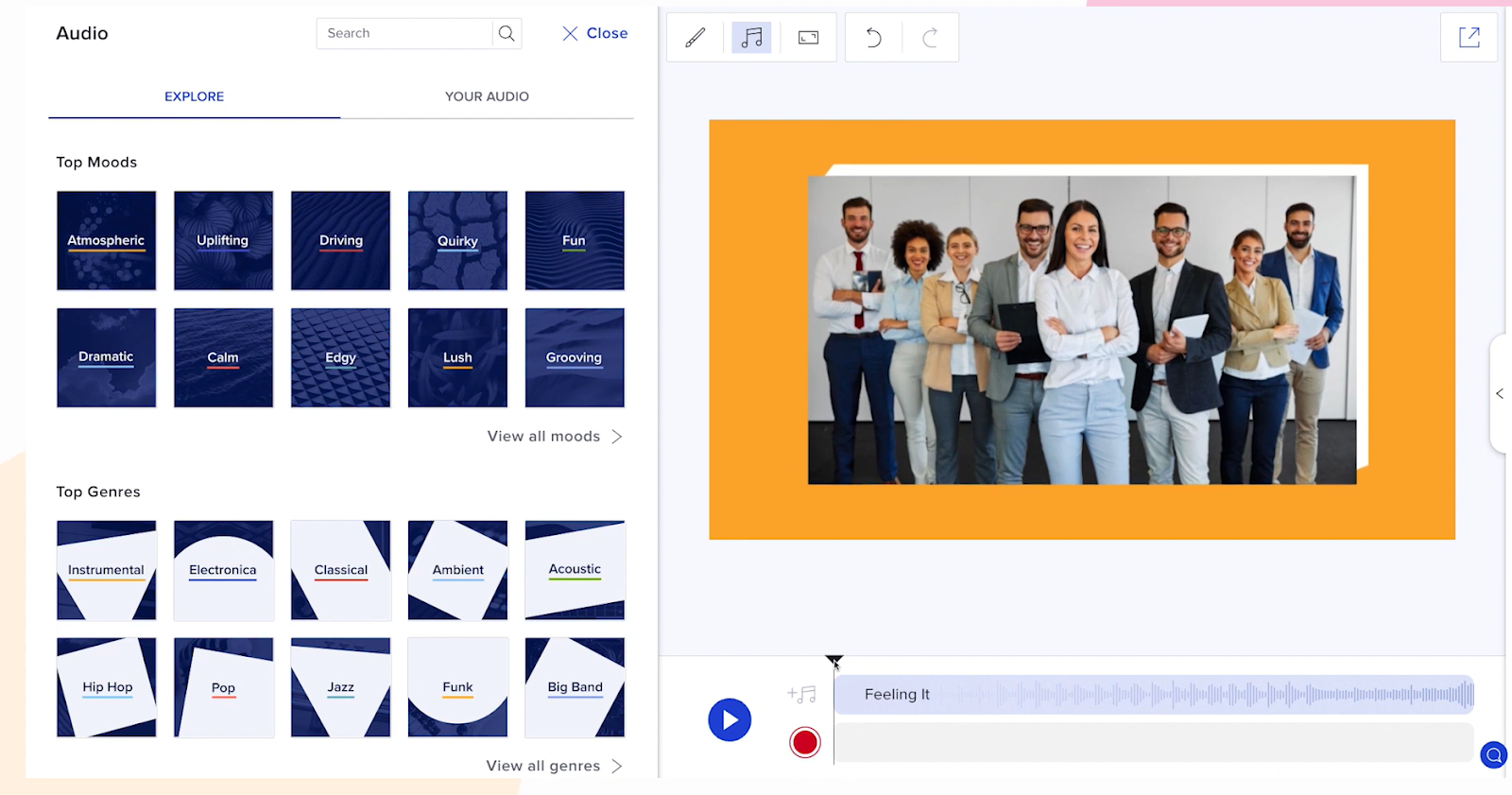The height and width of the screenshot is (795, 1512).
Task: Select the Pop genre tile
Action: pos(223,687)
